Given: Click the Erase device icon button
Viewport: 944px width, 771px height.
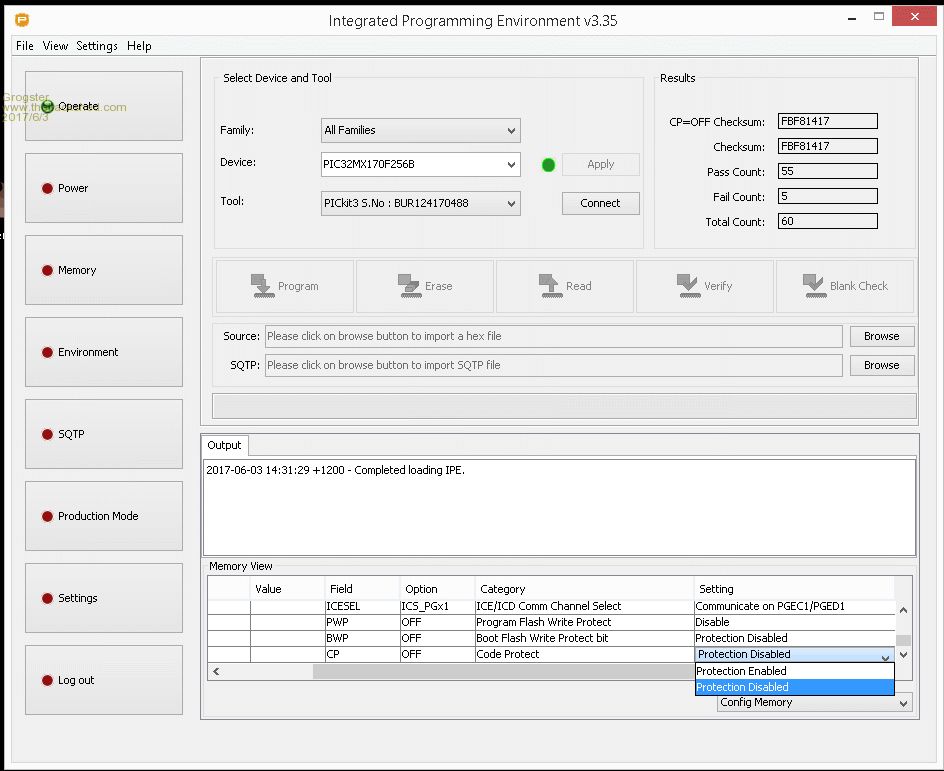Looking at the screenshot, I should [424, 286].
